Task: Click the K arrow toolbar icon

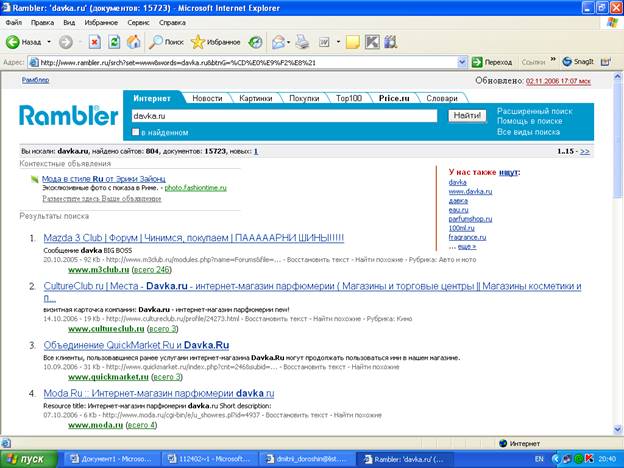Action: click(372, 42)
